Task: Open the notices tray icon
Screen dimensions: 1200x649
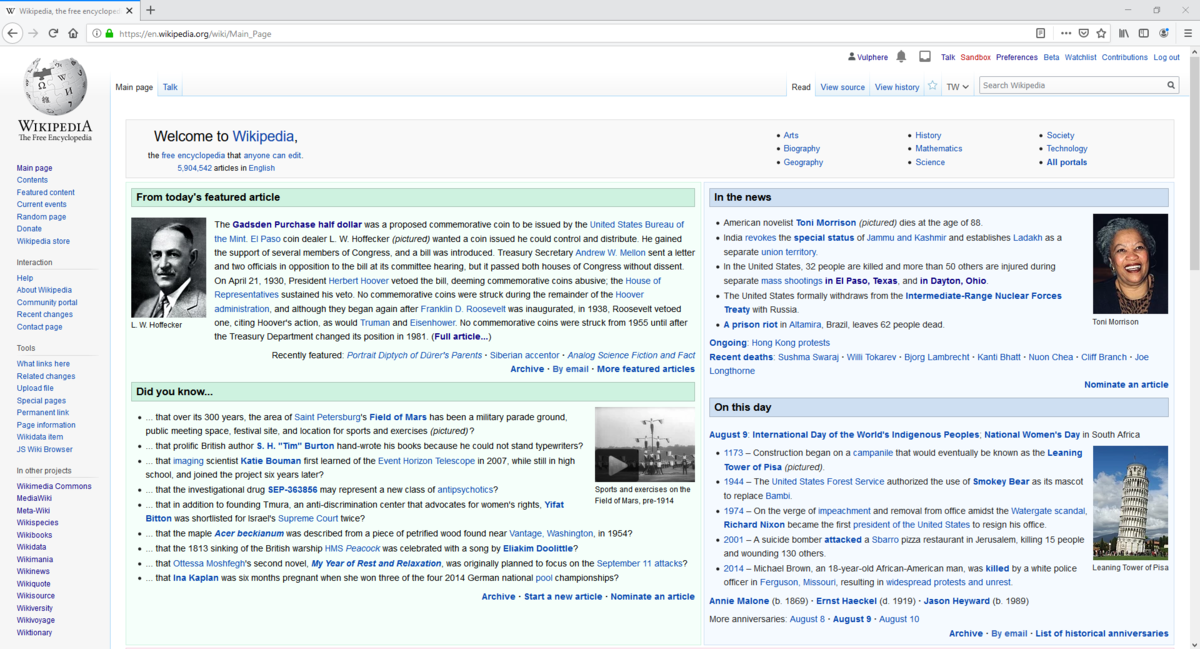Action: (x=925, y=57)
